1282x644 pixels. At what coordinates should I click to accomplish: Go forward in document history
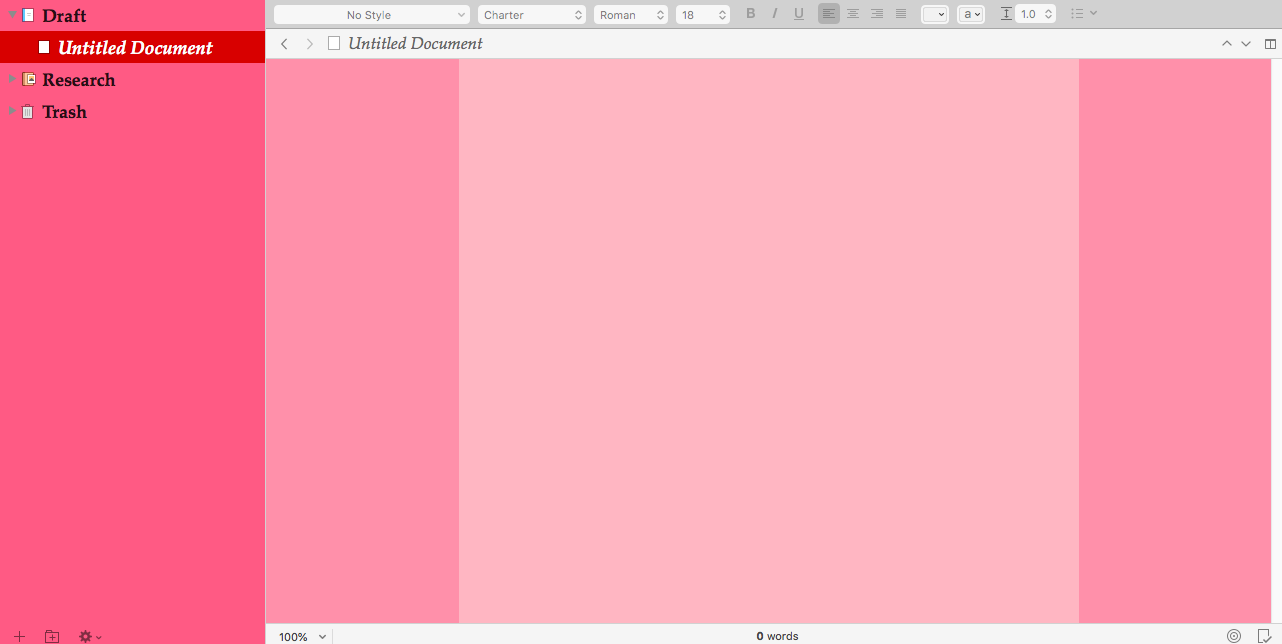[x=309, y=44]
